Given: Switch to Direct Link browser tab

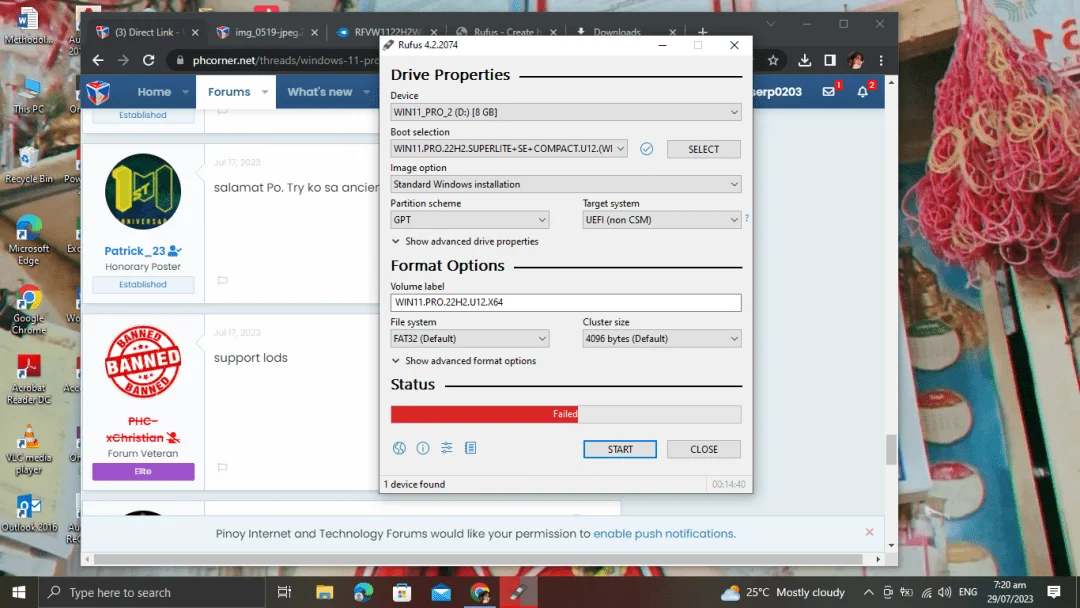Looking at the screenshot, I should pos(147,32).
